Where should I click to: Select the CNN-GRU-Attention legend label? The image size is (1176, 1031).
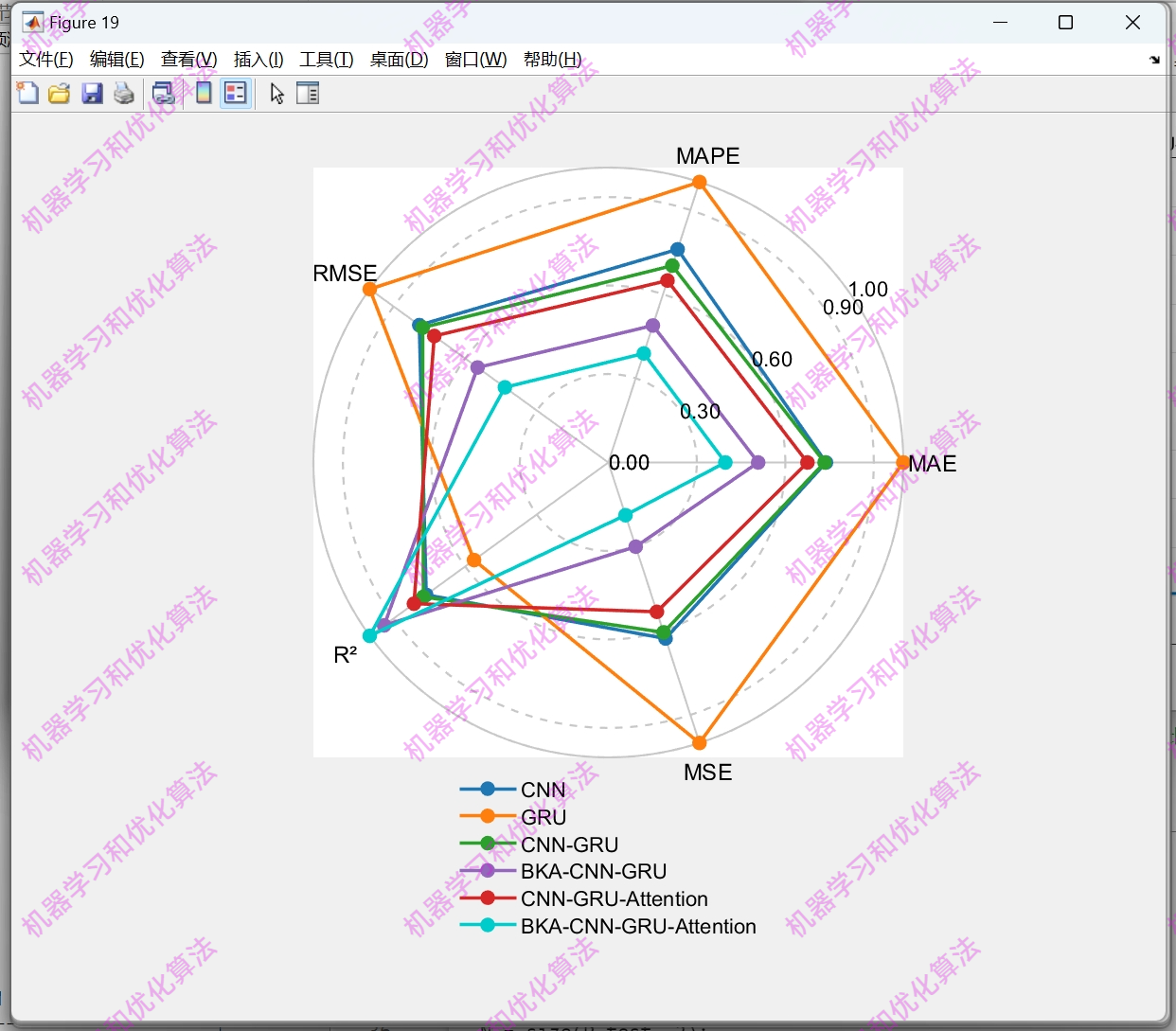tap(615, 898)
